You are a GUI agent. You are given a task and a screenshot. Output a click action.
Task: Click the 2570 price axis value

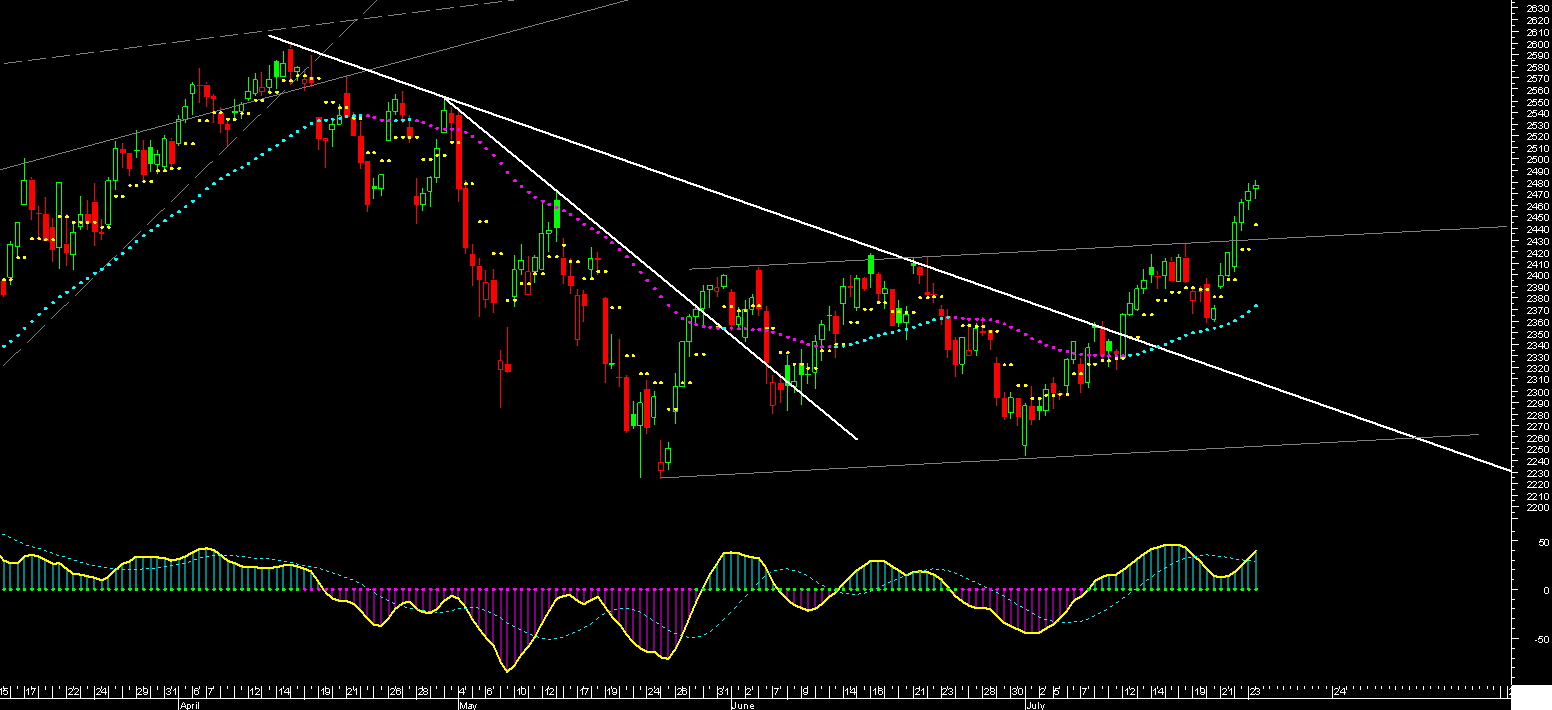click(x=1537, y=79)
